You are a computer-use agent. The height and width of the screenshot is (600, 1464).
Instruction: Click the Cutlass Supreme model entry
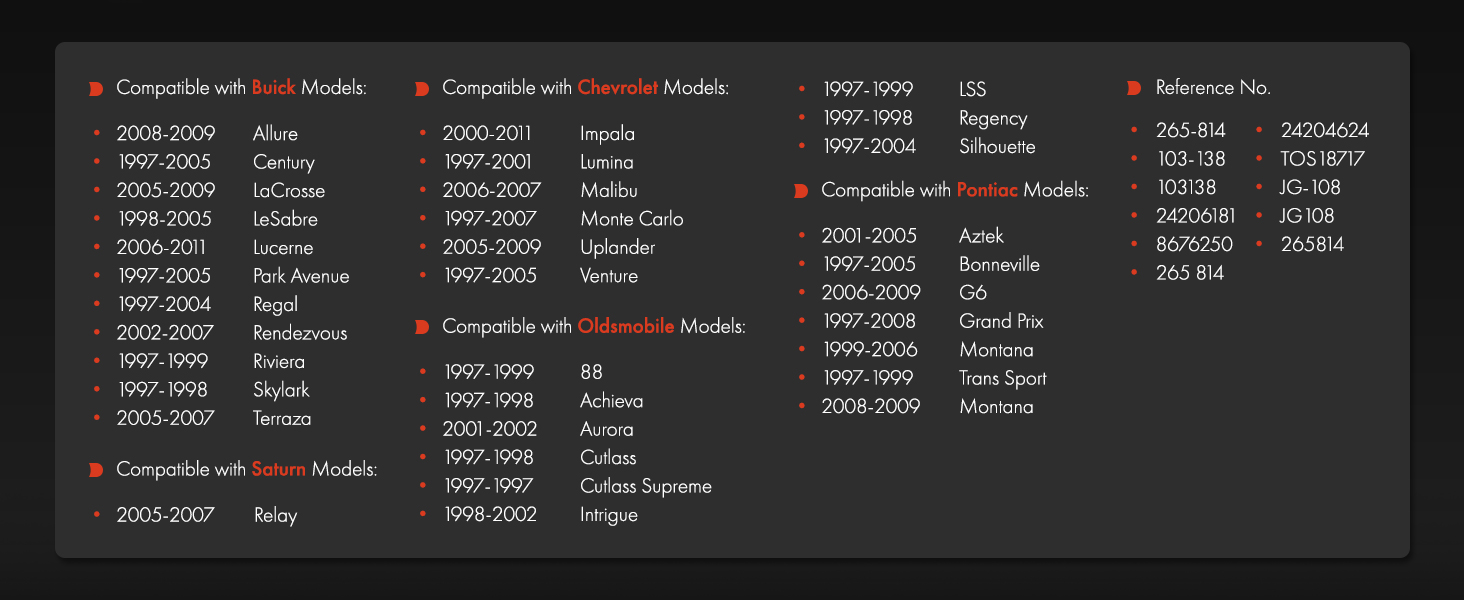click(645, 487)
